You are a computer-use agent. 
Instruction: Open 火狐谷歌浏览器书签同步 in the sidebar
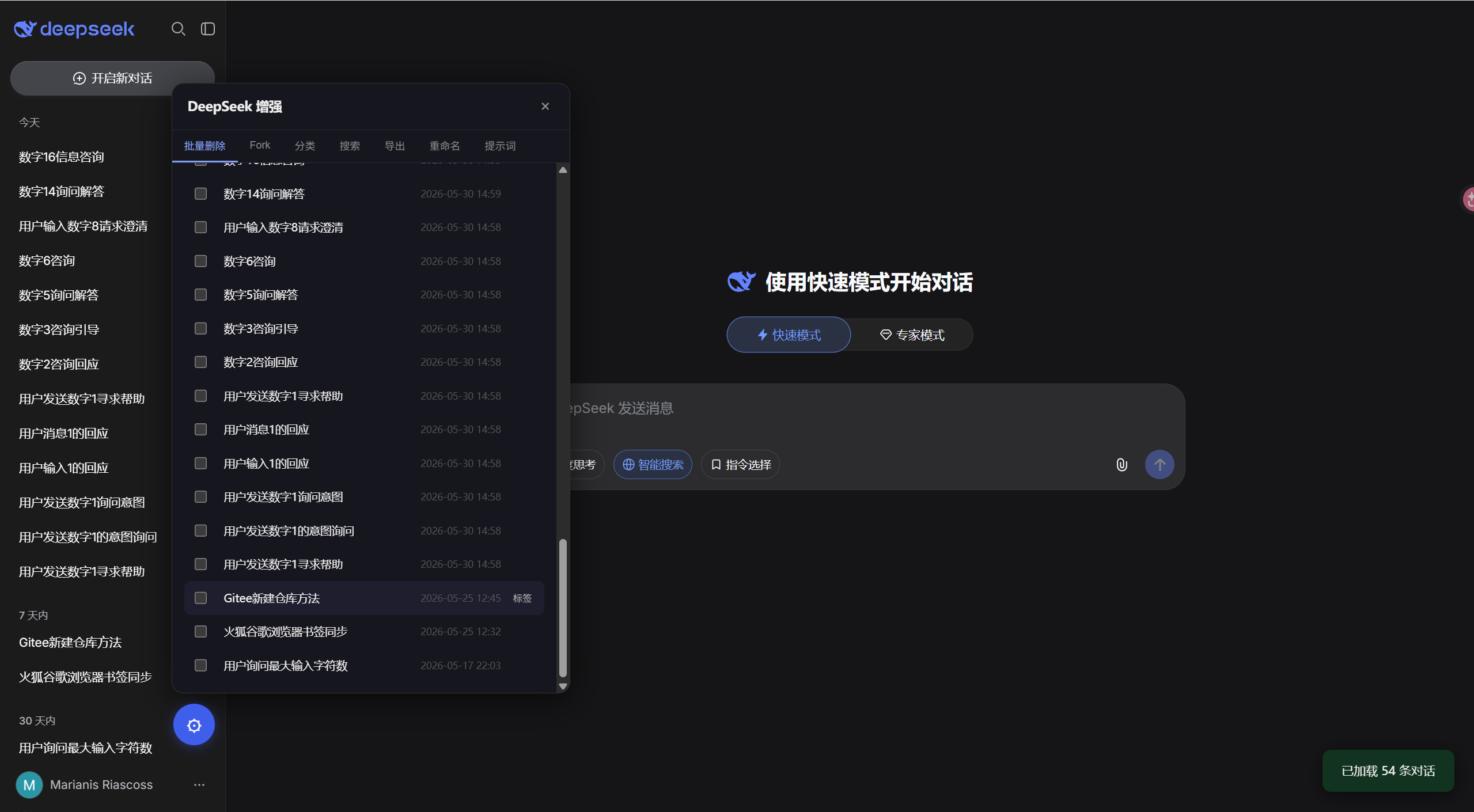(x=85, y=677)
